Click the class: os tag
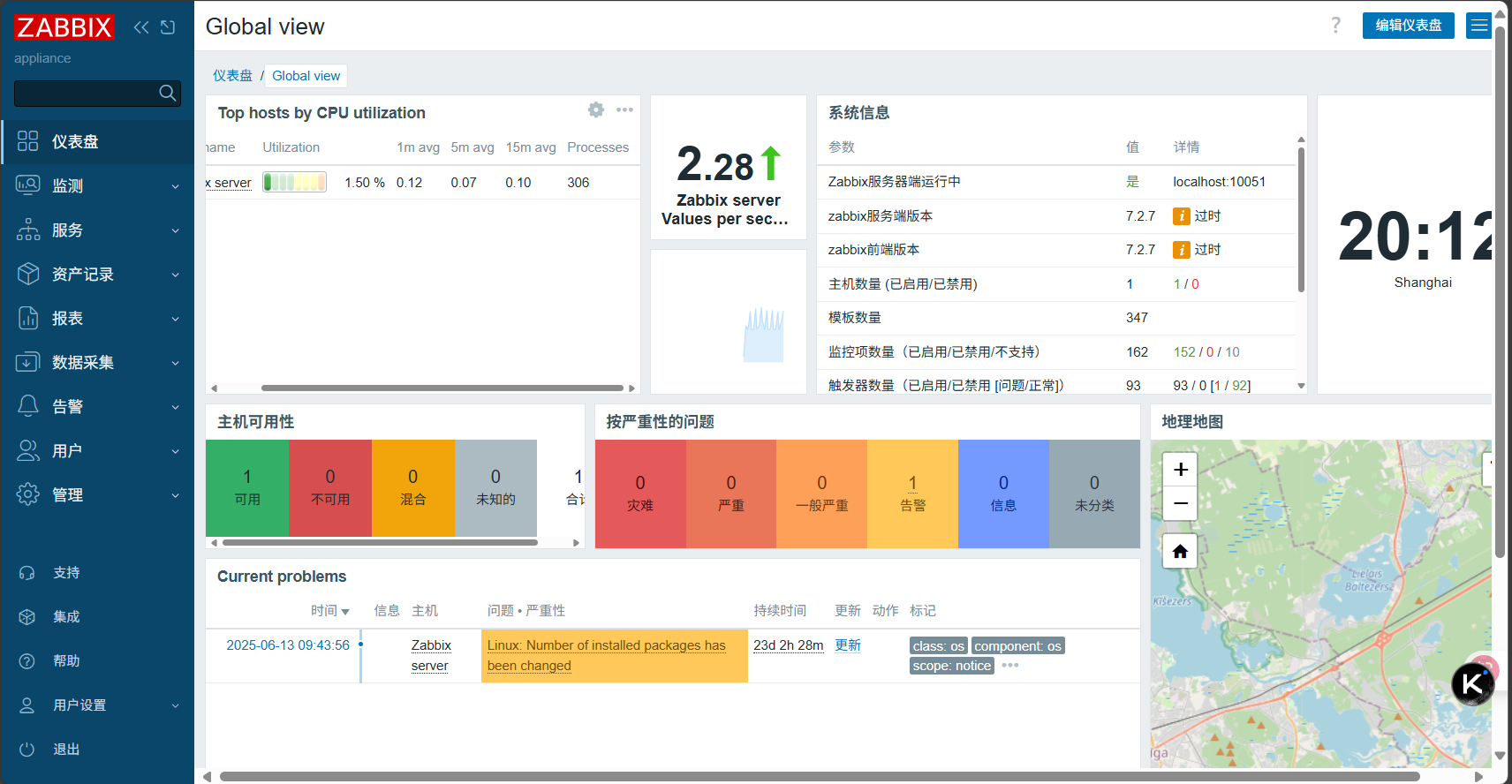 point(938,646)
